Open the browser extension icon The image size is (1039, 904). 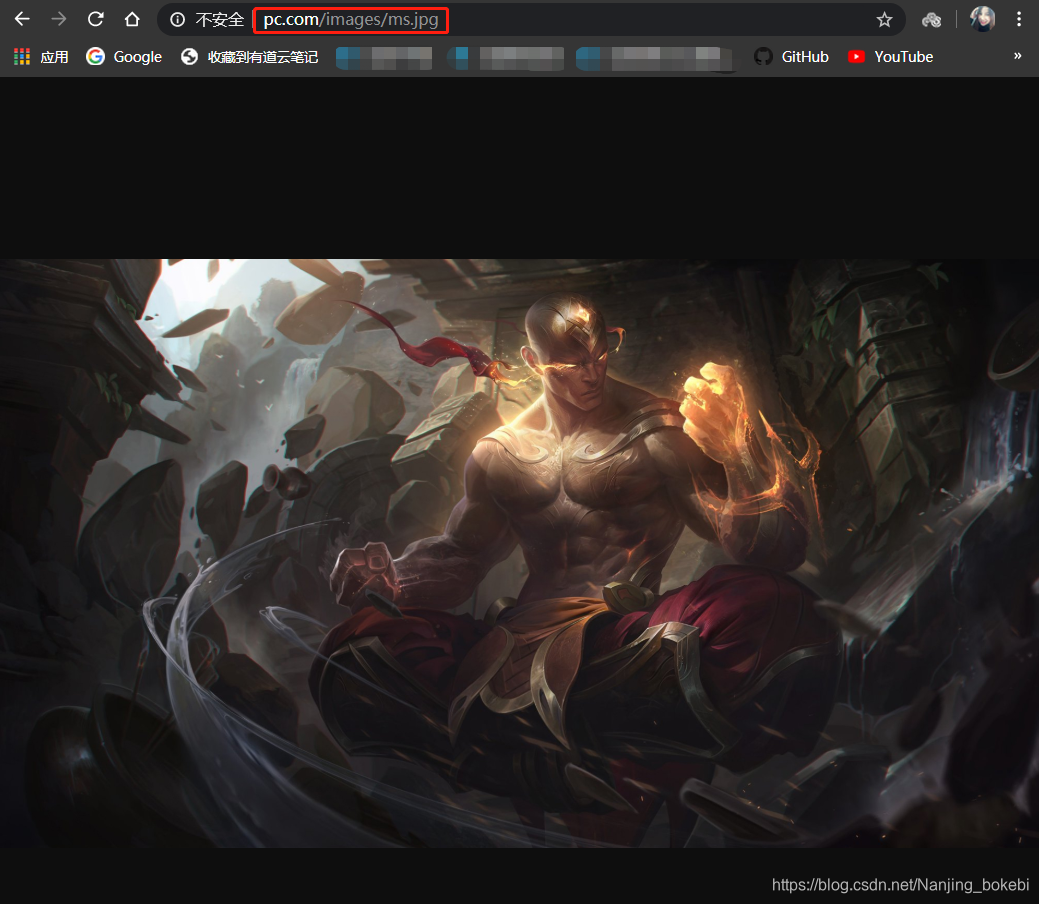tap(932, 20)
